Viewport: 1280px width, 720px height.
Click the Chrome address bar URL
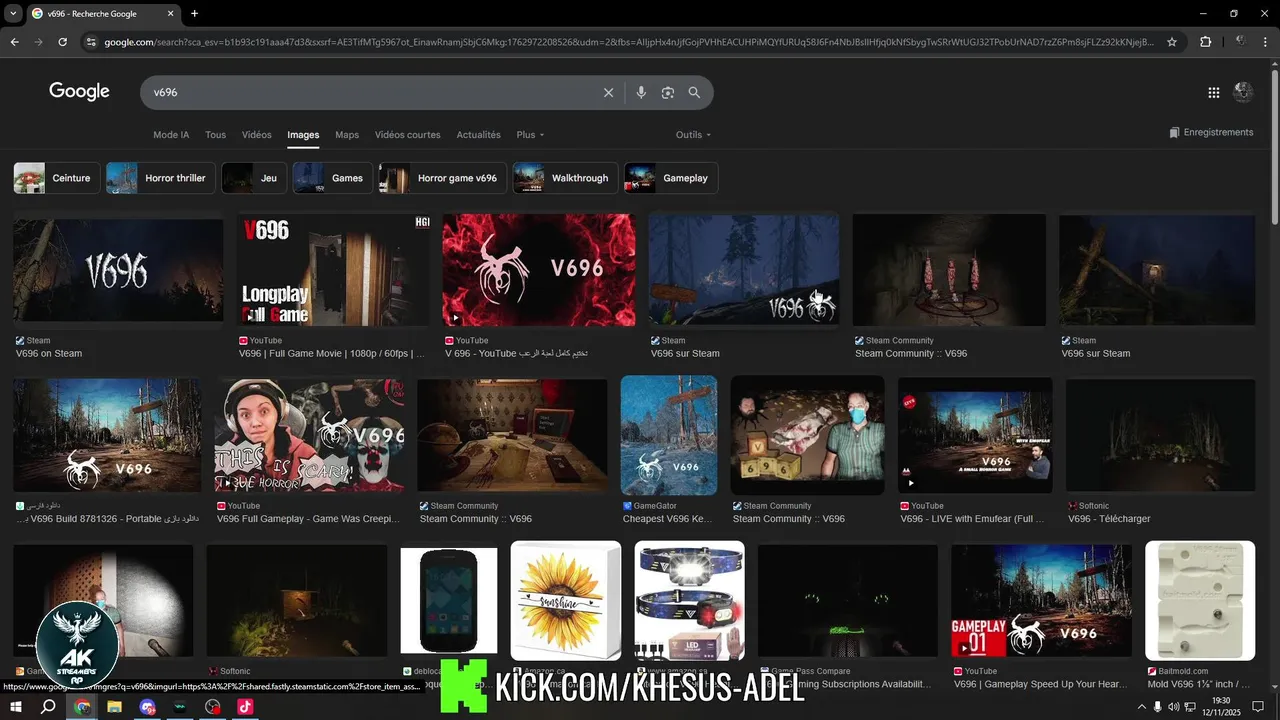coord(630,42)
